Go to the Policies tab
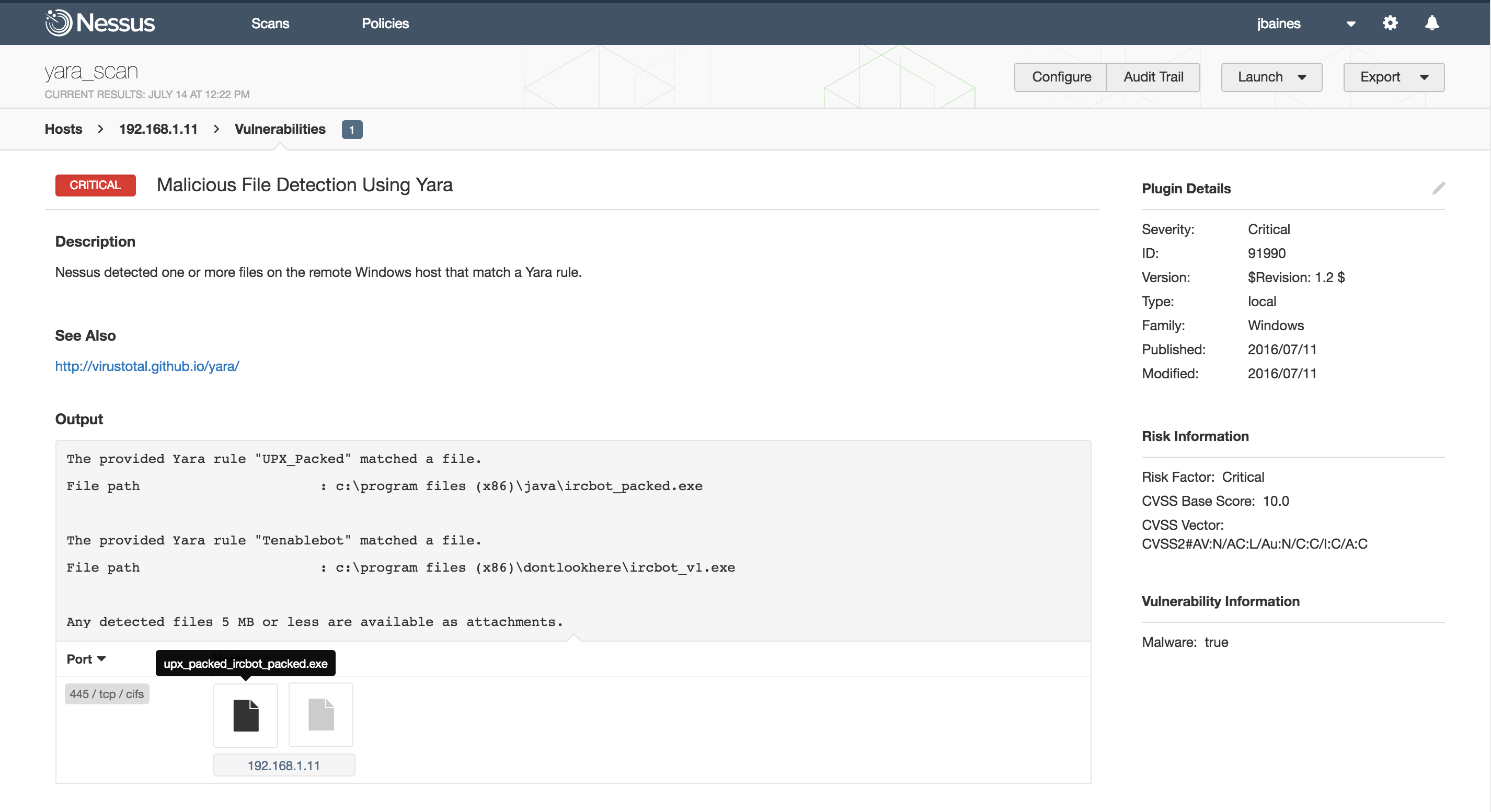1491x812 pixels. [x=385, y=23]
